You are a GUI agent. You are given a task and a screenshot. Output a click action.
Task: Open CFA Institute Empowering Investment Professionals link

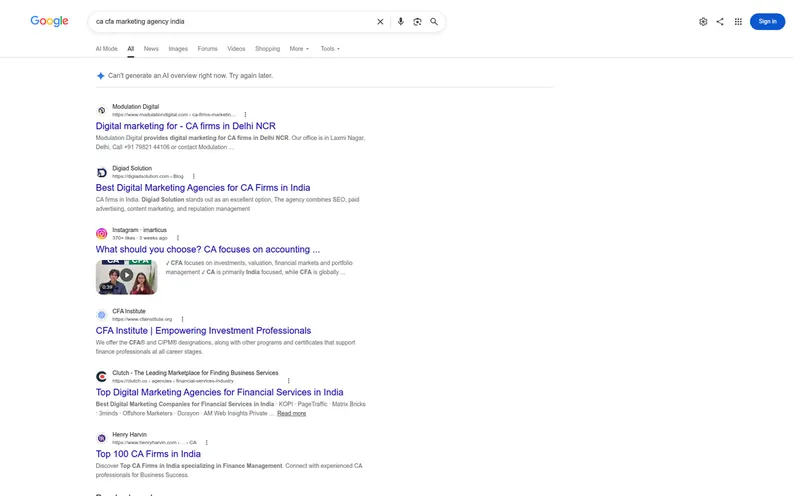pos(203,331)
